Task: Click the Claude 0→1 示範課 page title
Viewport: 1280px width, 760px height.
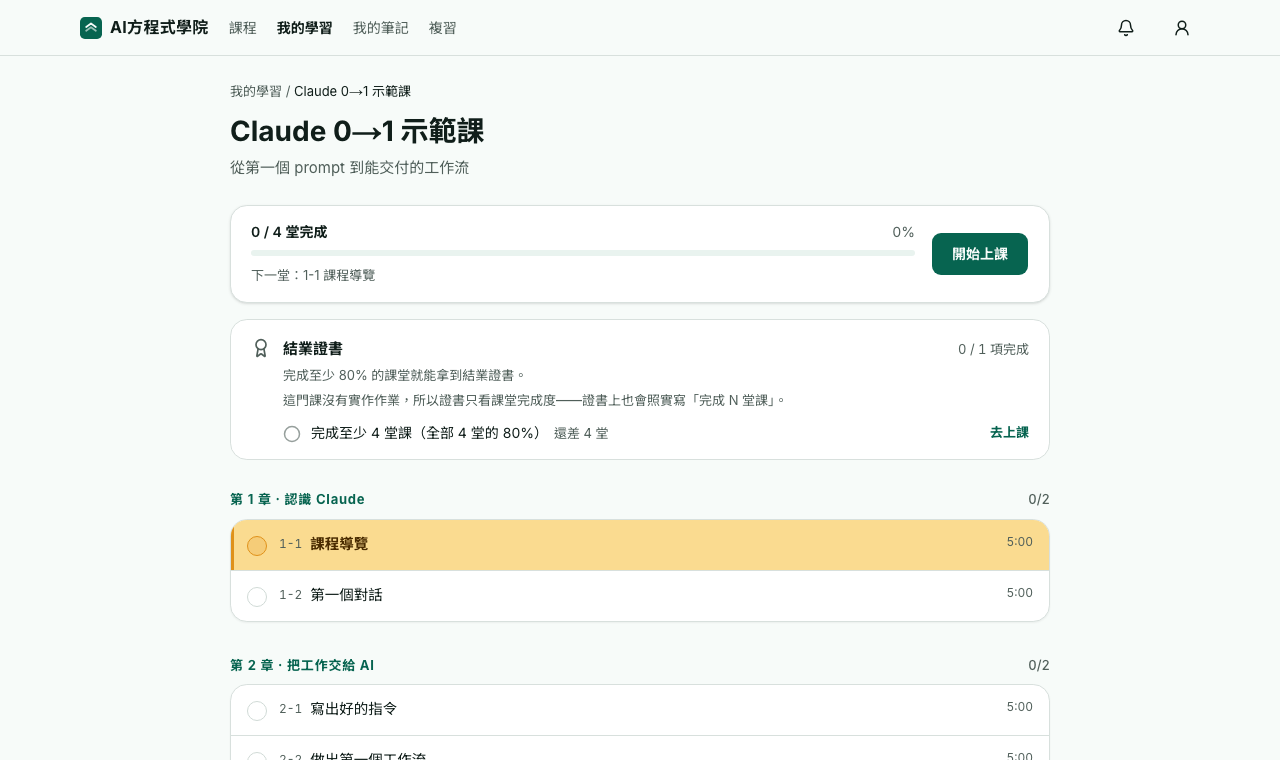Action: tap(357, 131)
